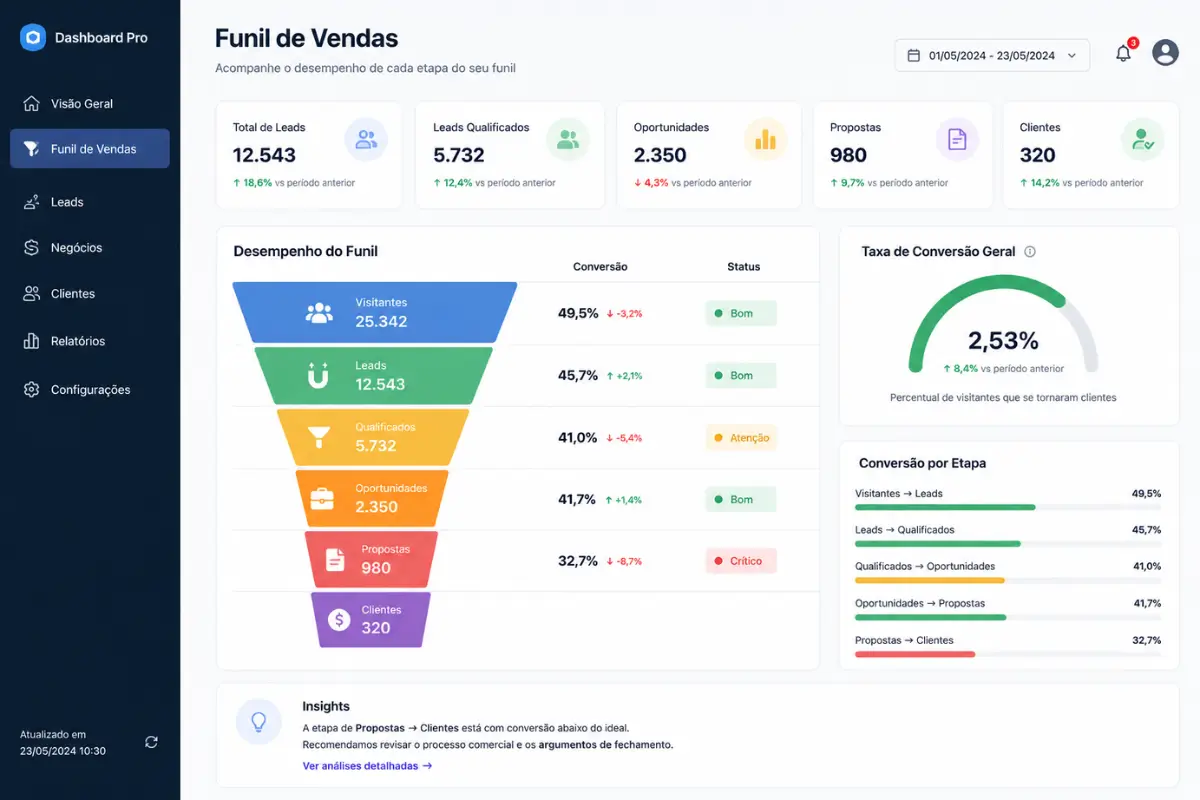Screen dimensions: 1200x800
Task: Click the 49,5% conversion value in funnel table
Action: click(578, 313)
